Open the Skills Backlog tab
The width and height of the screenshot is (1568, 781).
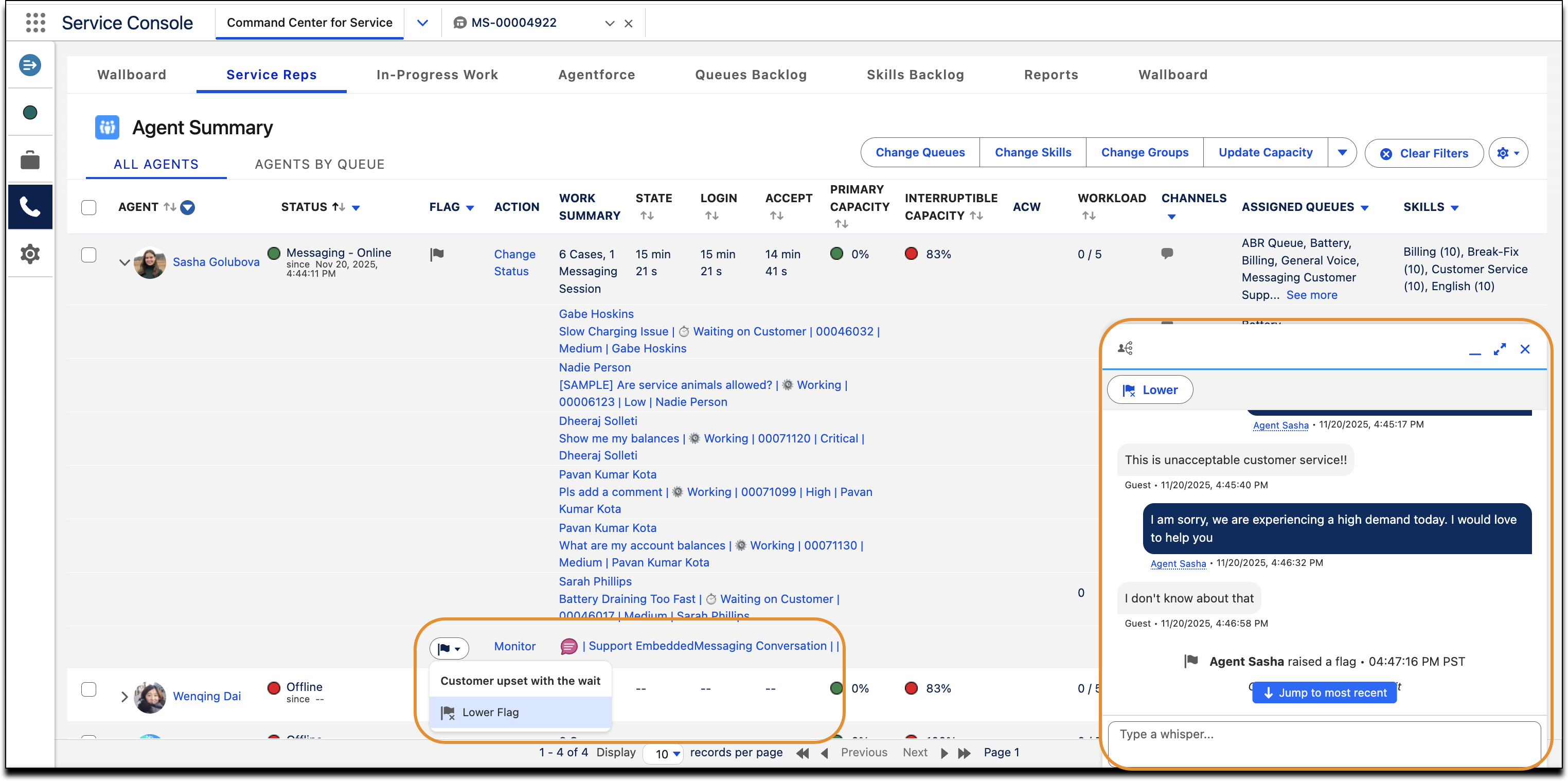pyautogui.click(x=915, y=74)
